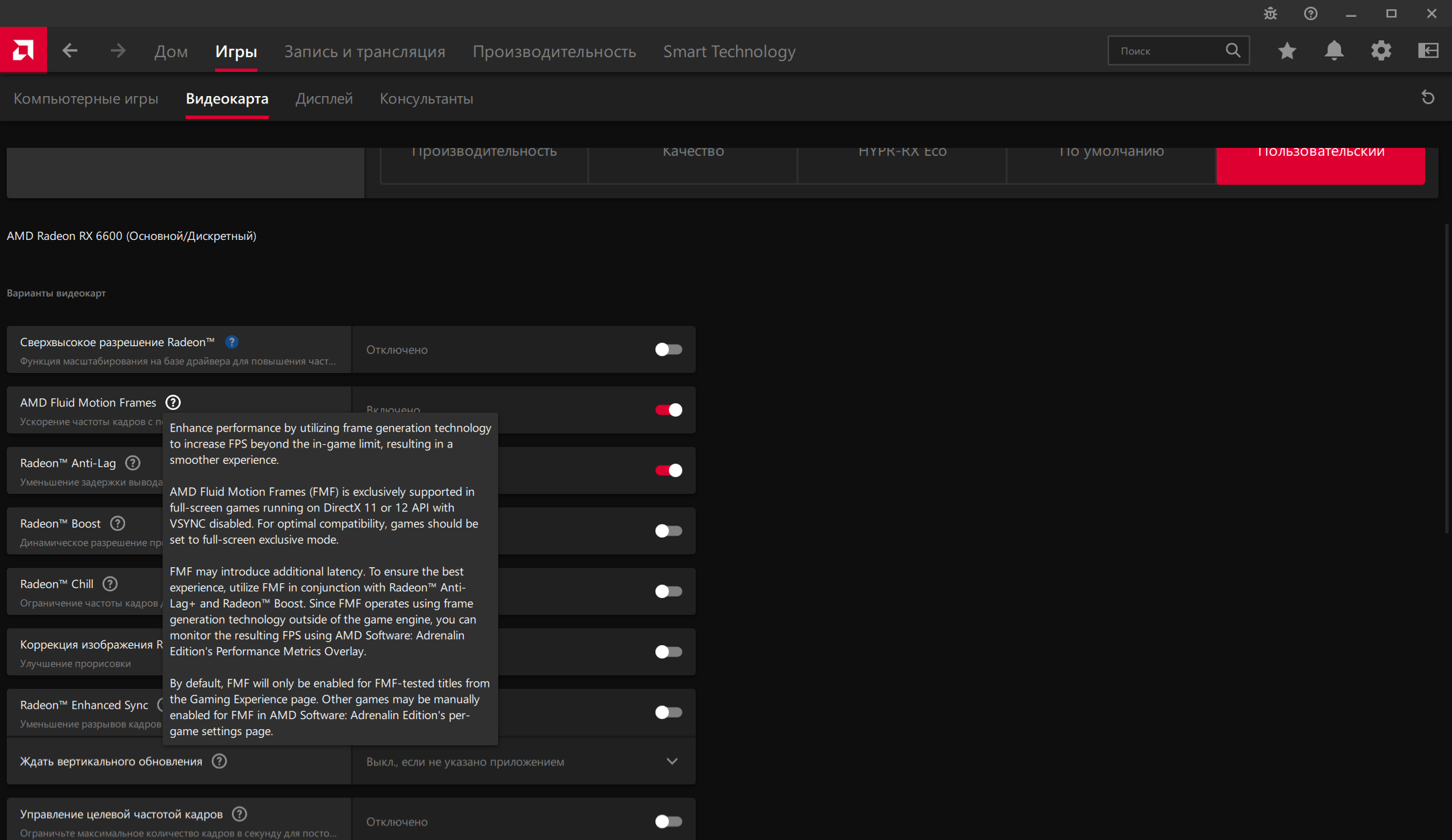Open Производительность top tab

(x=554, y=51)
